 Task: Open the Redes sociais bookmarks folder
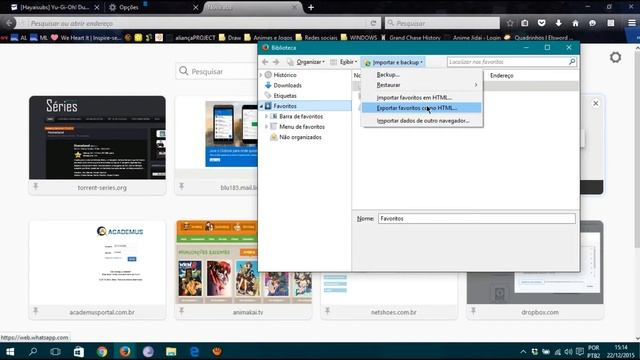coord(317,38)
